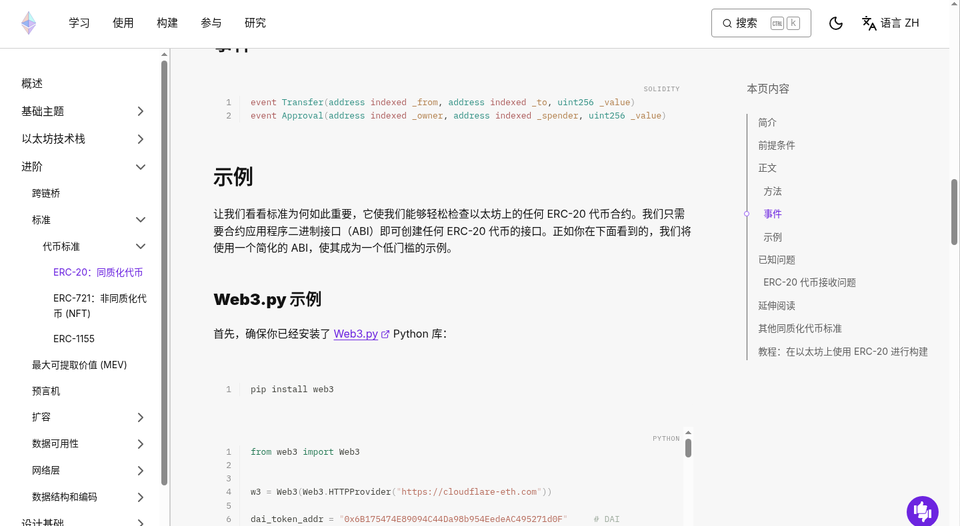Expand the 扩容 section chevron
The height and width of the screenshot is (526, 960).
point(140,417)
